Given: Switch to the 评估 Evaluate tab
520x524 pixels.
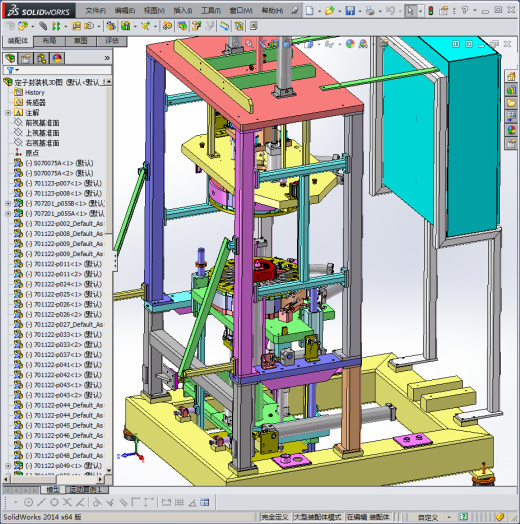Looking at the screenshot, I should click(x=112, y=41).
